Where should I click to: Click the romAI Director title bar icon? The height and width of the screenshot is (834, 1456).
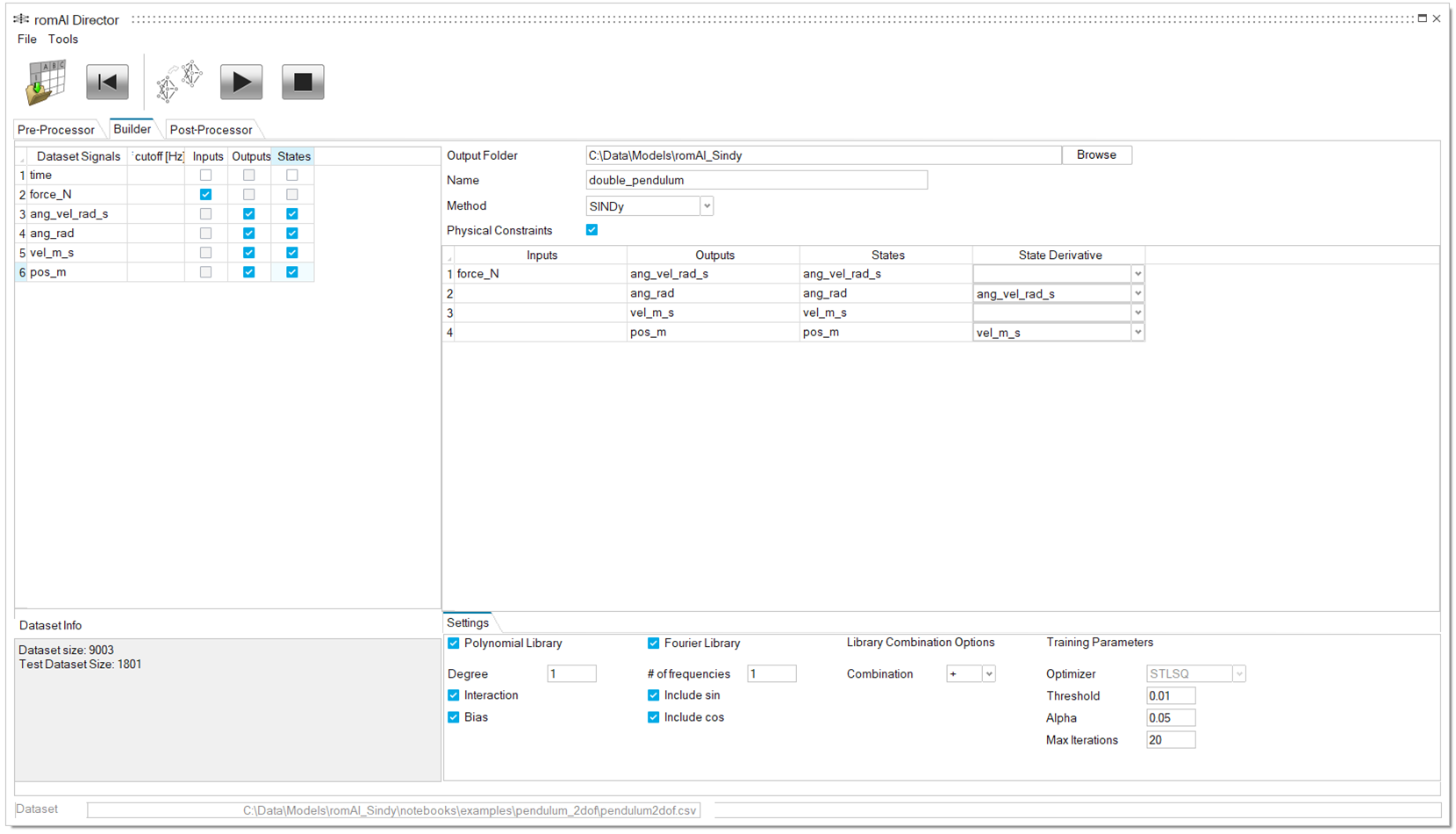click(x=21, y=19)
